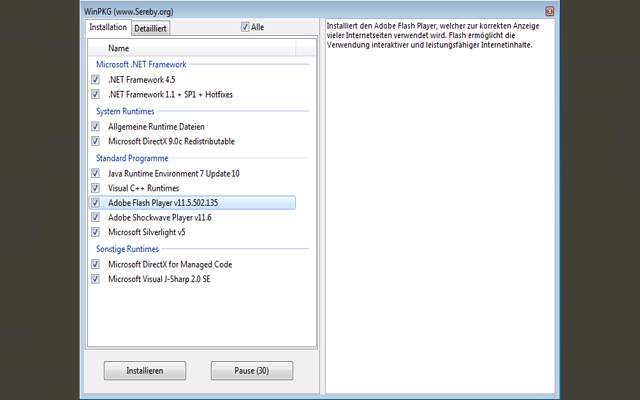Collapse the Microsoft .NET Framework group
The image size is (640, 400).
click(x=139, y=64)
